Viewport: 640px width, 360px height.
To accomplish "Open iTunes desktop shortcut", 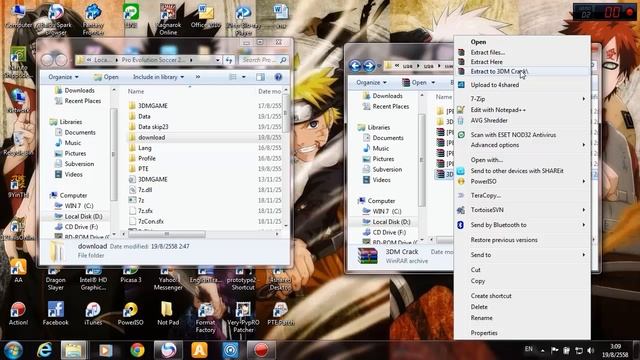I will click(93, 313).
